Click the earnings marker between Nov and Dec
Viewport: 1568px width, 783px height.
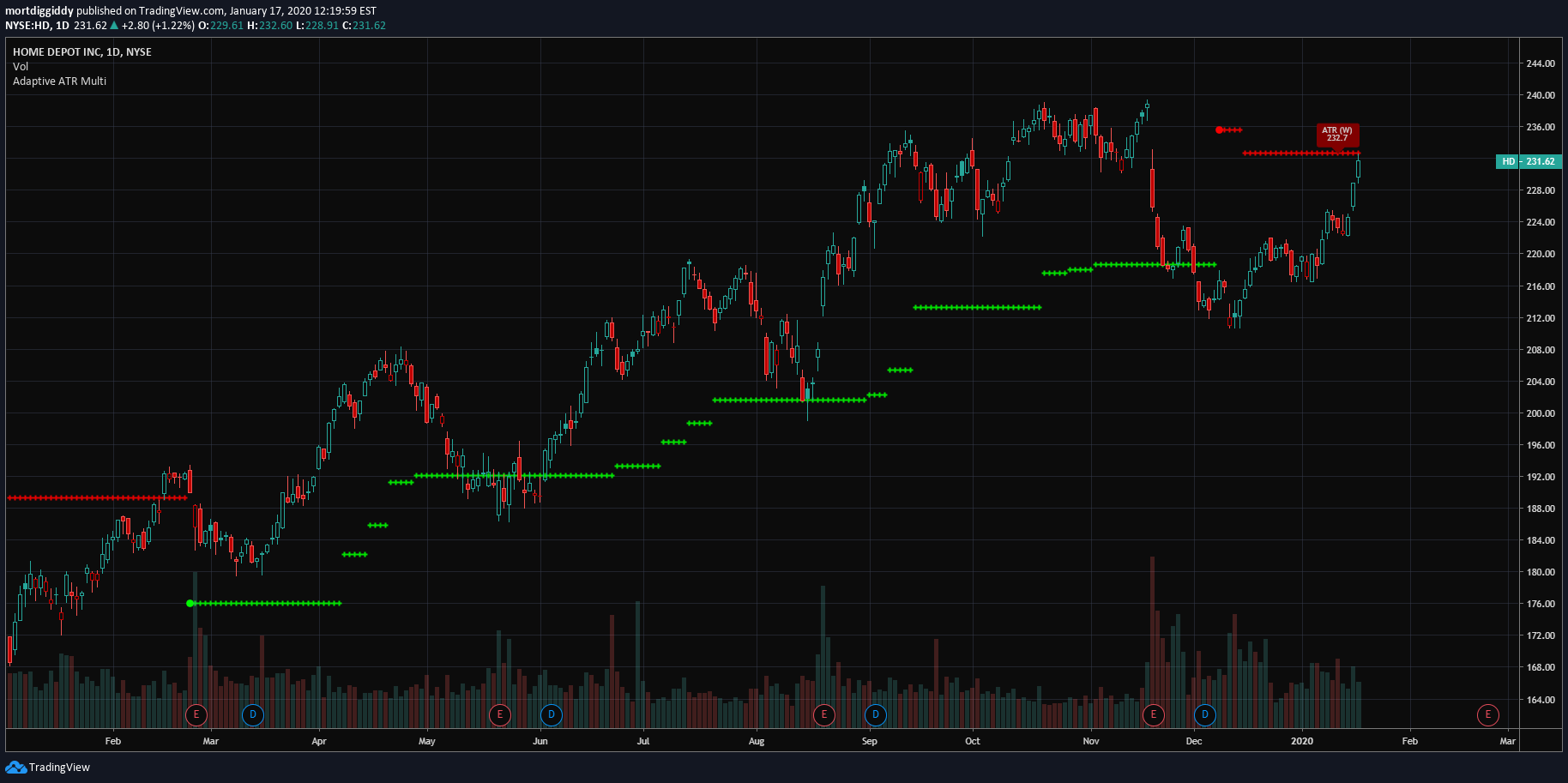1154,714
